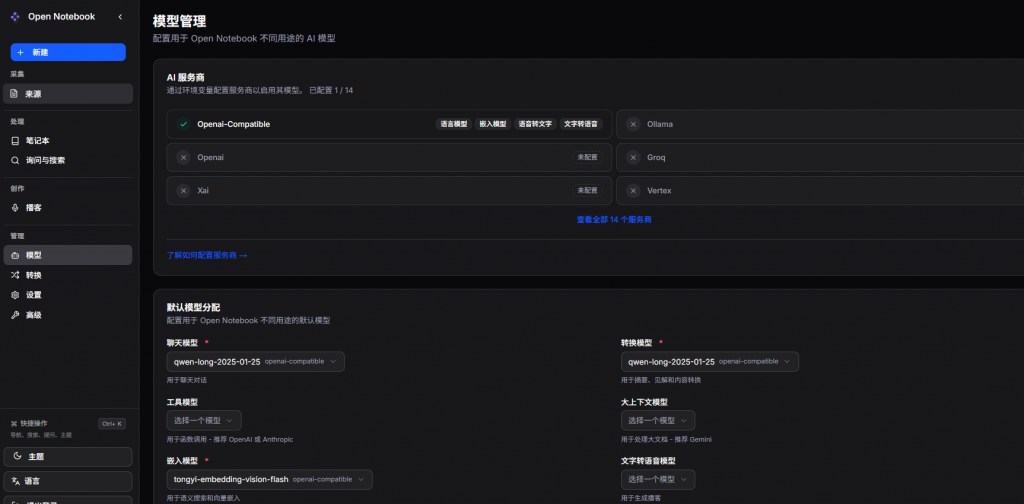Image resolution: width=1024 pixels, height=504 pixels.
Task: Click the 询问与搜索 magnifier icon
Action: click(15, 160)
